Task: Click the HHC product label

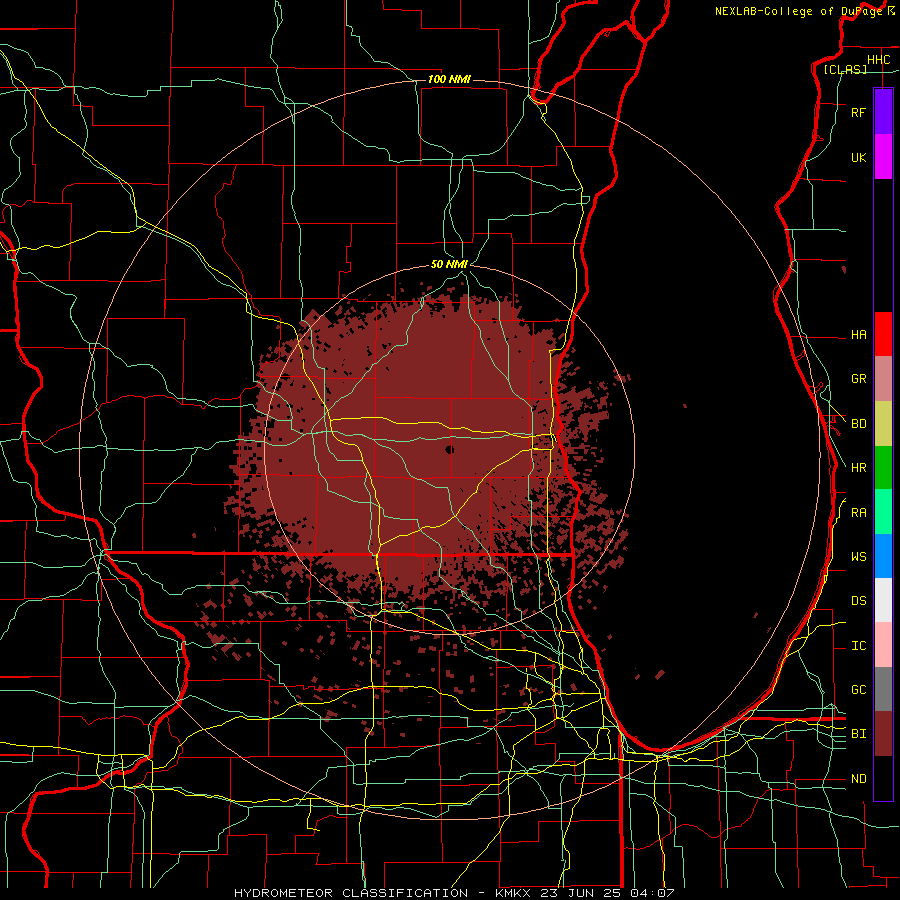Action: click(x=878, y=60)
